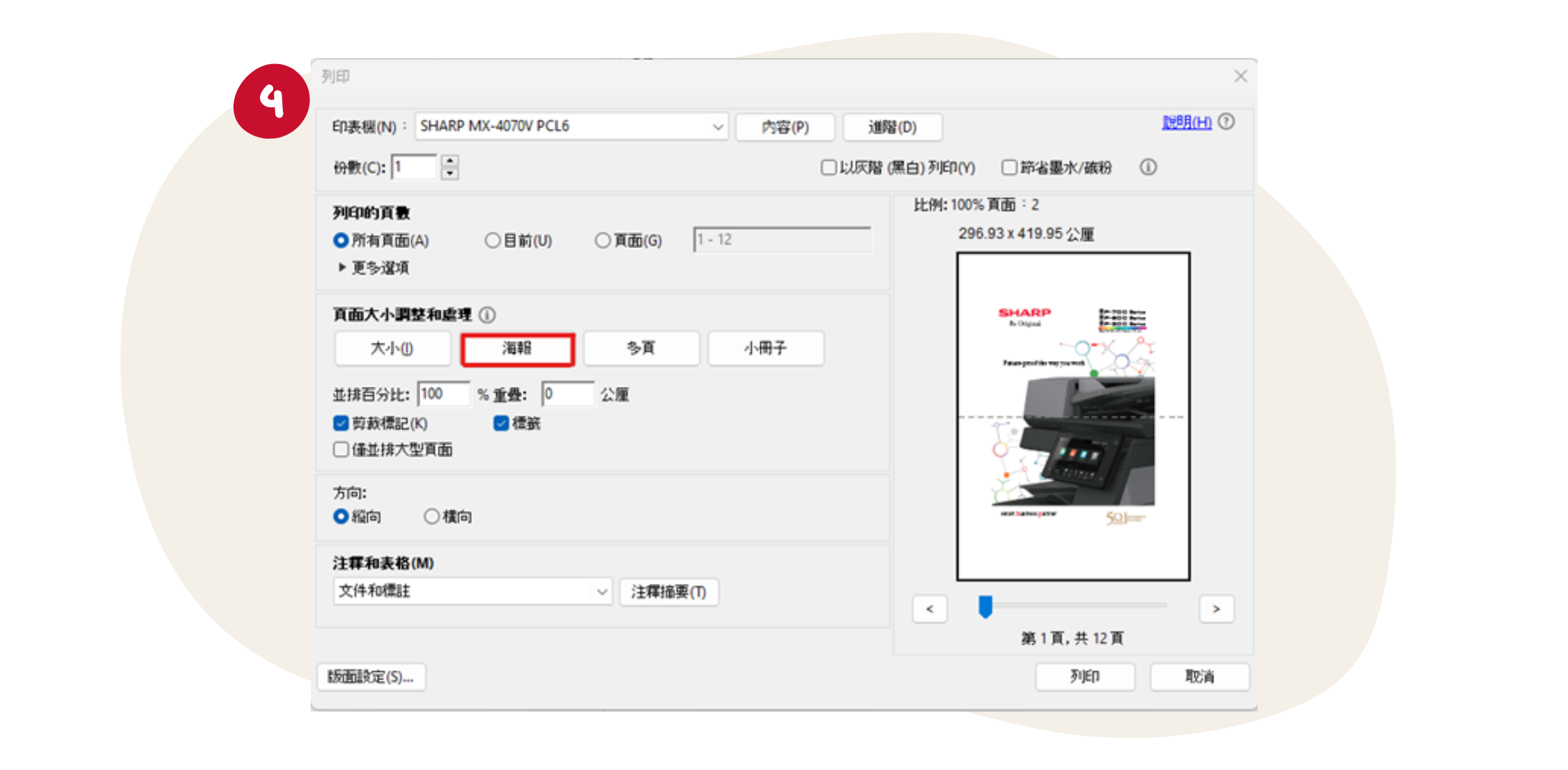Open the help (說明) link
Screen dimensions: 1568x770
click(1186, 122)
